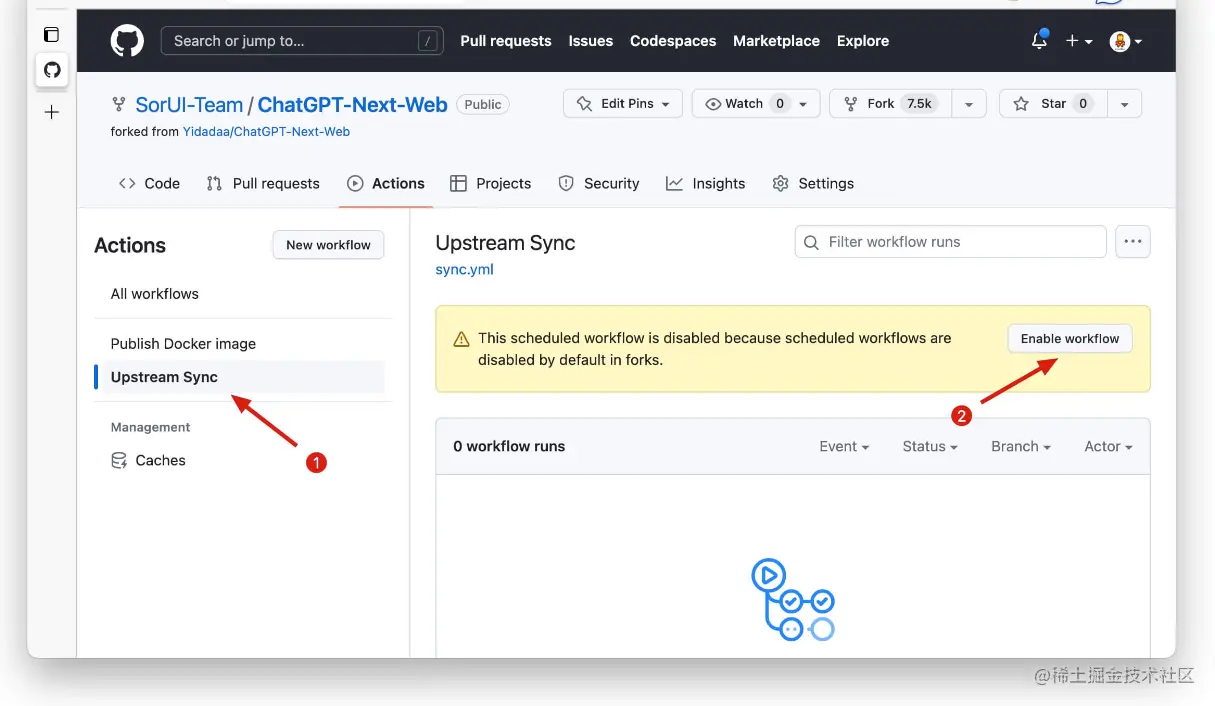Click the 7.5k fork count
1215x706 pixels.
click(x=918, y=104)
